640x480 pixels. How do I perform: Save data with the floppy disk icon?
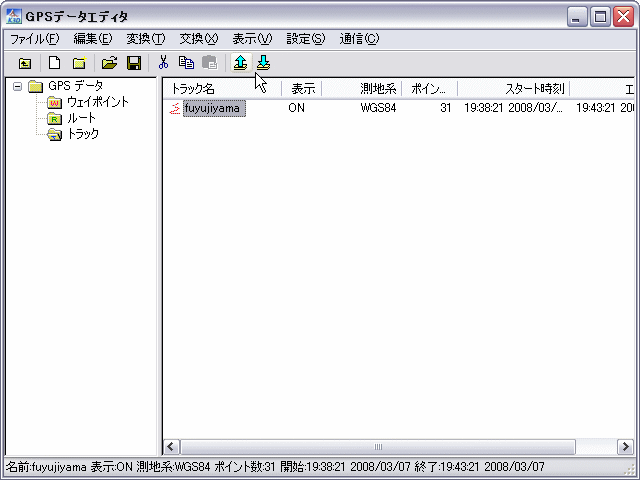tap(134, 63)
